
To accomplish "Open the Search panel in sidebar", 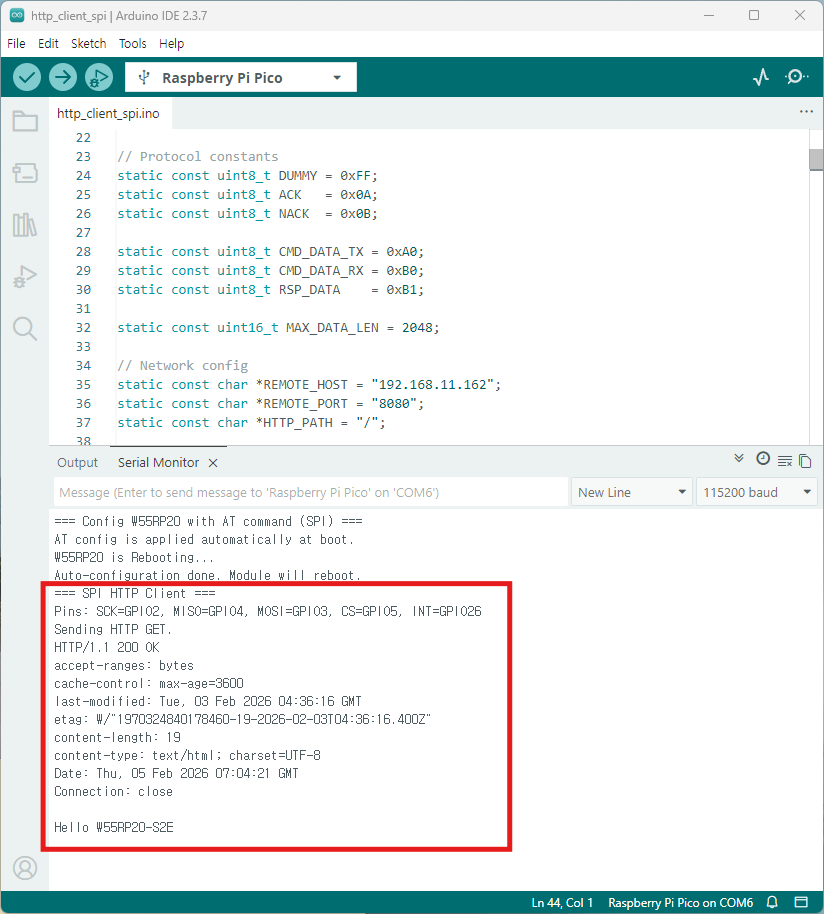I will pos(25,329).
